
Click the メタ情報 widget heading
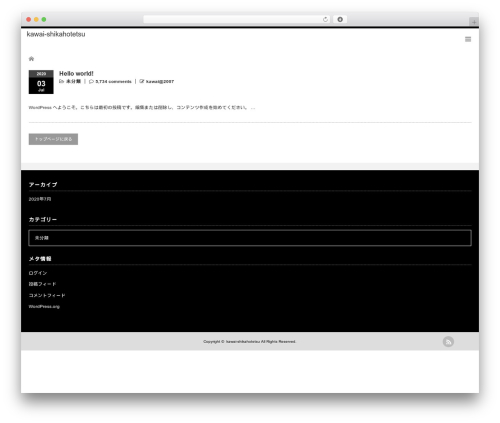click(x=40, y=259)
